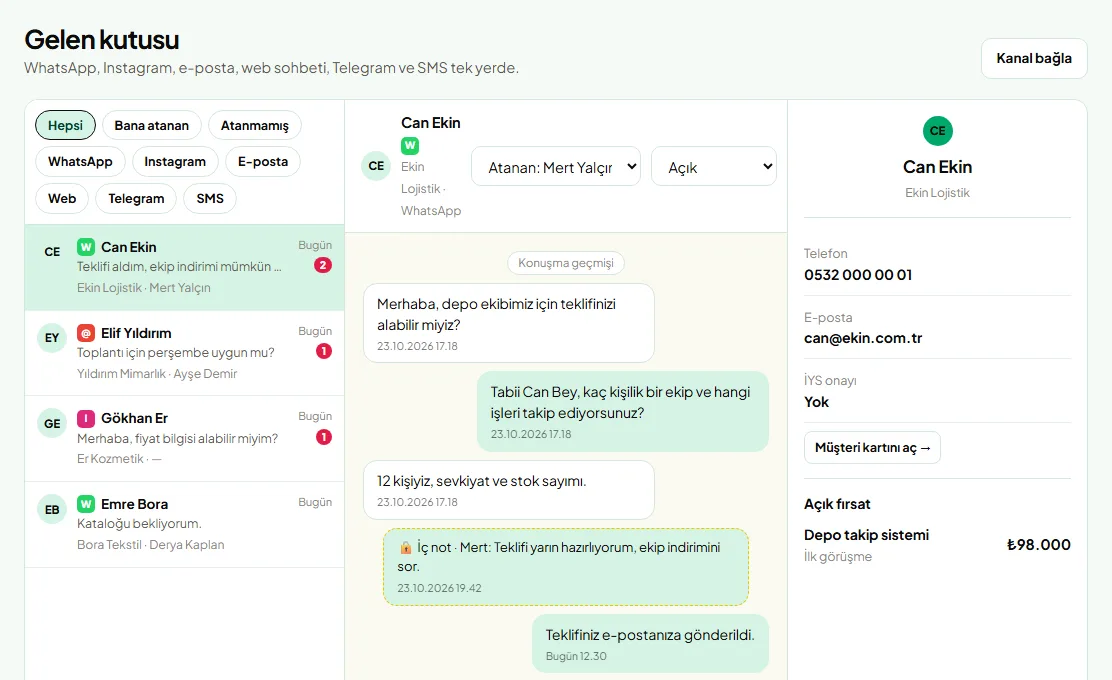Select the Hepsi filter chip
The image size is (1112, 680).
65,126
